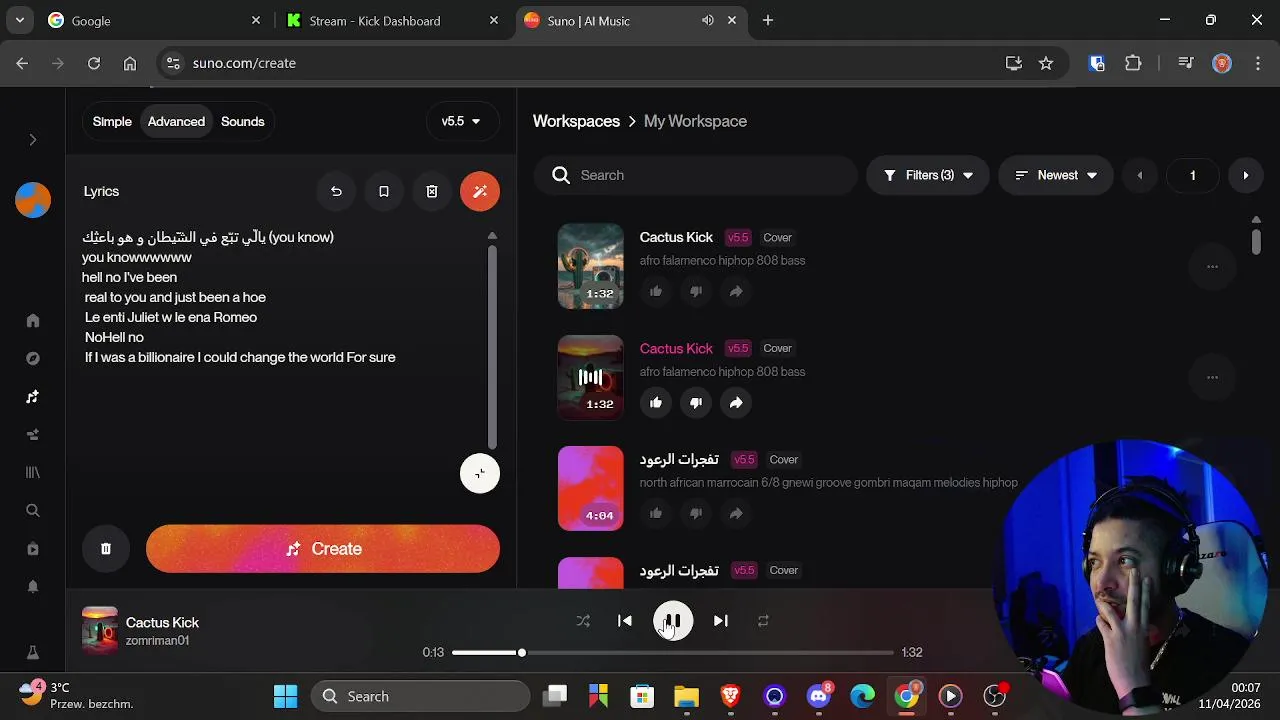The height and width of the screenshot is (720, 1280).
Task: Skip to the previous track
Action: 625,621
